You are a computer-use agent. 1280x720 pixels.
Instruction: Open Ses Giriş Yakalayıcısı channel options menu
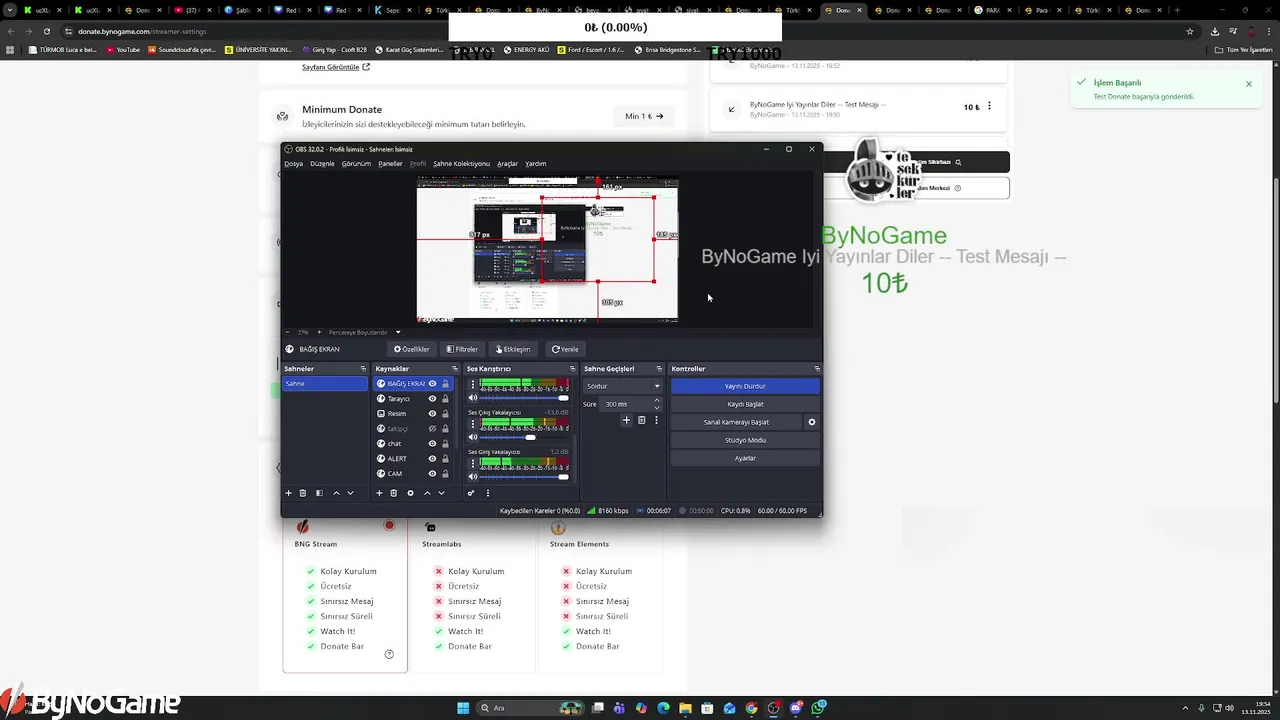pos(473,461)
